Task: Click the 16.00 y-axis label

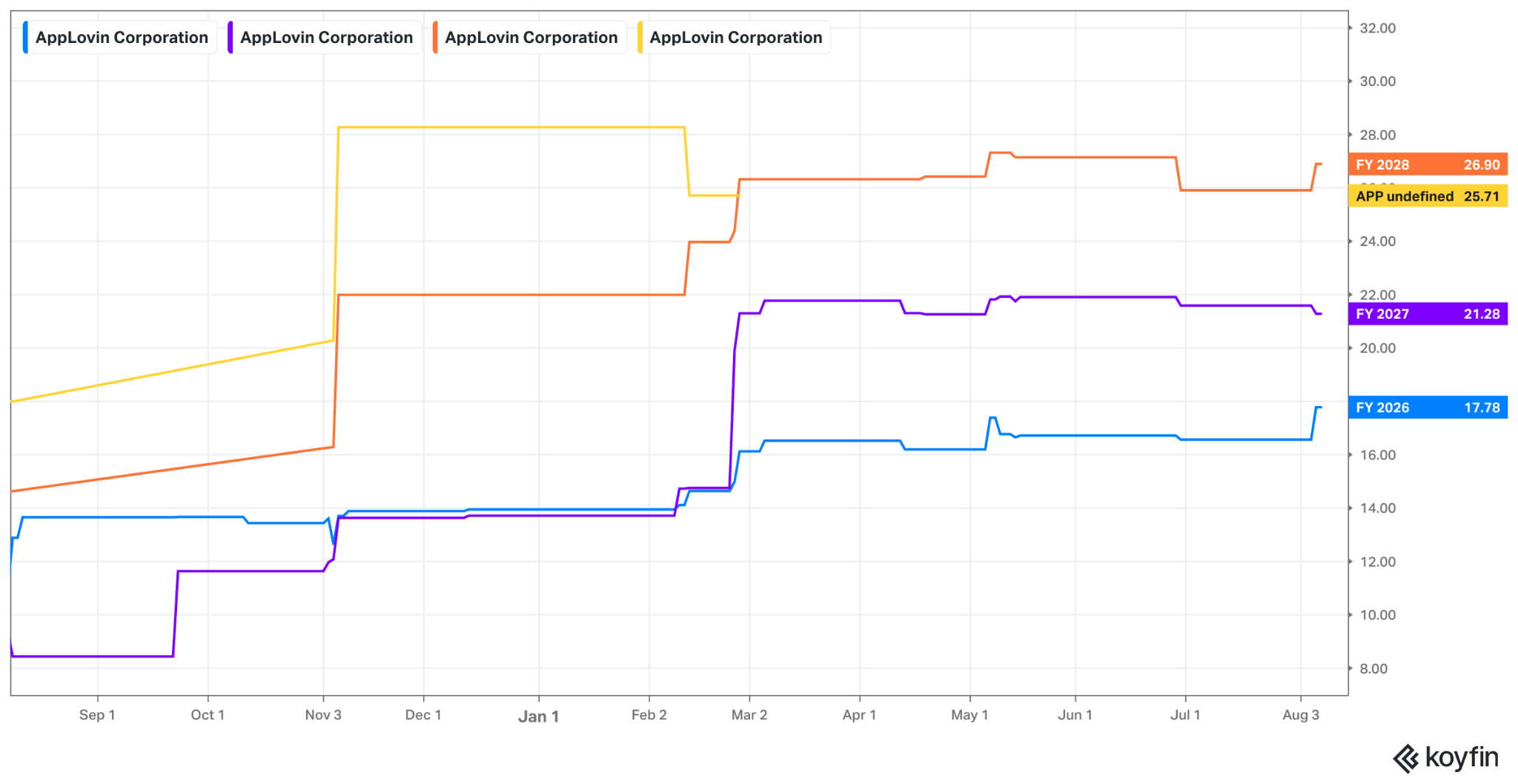Action: 1377,455
